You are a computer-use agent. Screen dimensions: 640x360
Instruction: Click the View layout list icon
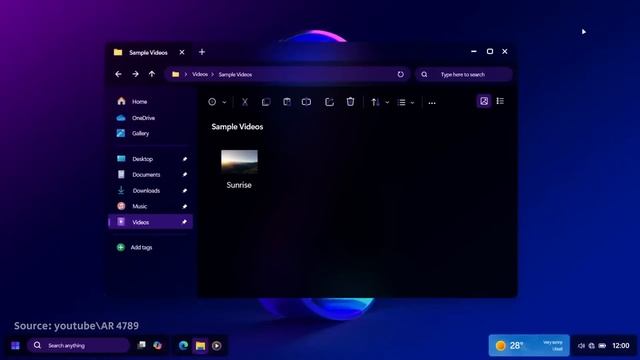tap(402, 102)
